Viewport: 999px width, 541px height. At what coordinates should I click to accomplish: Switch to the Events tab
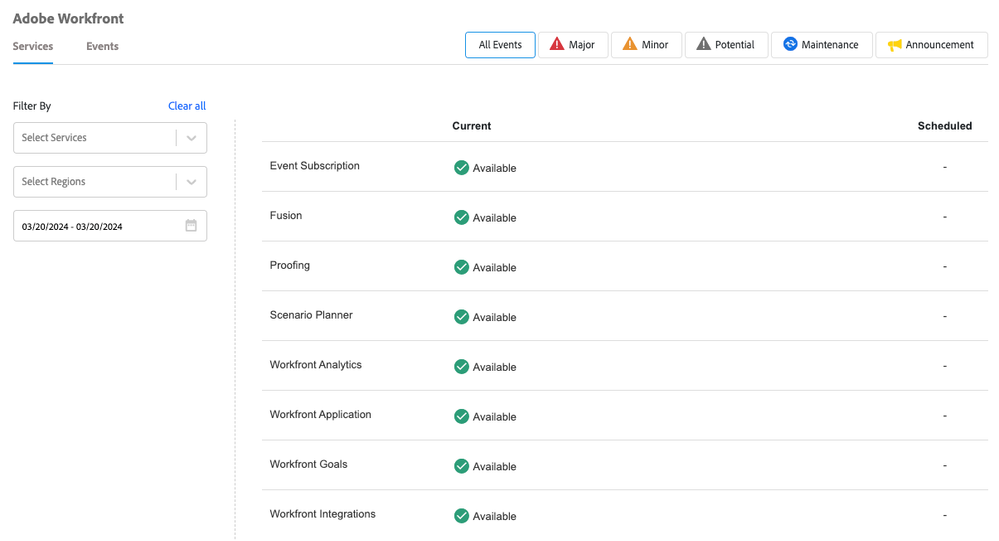click(103, 47)
